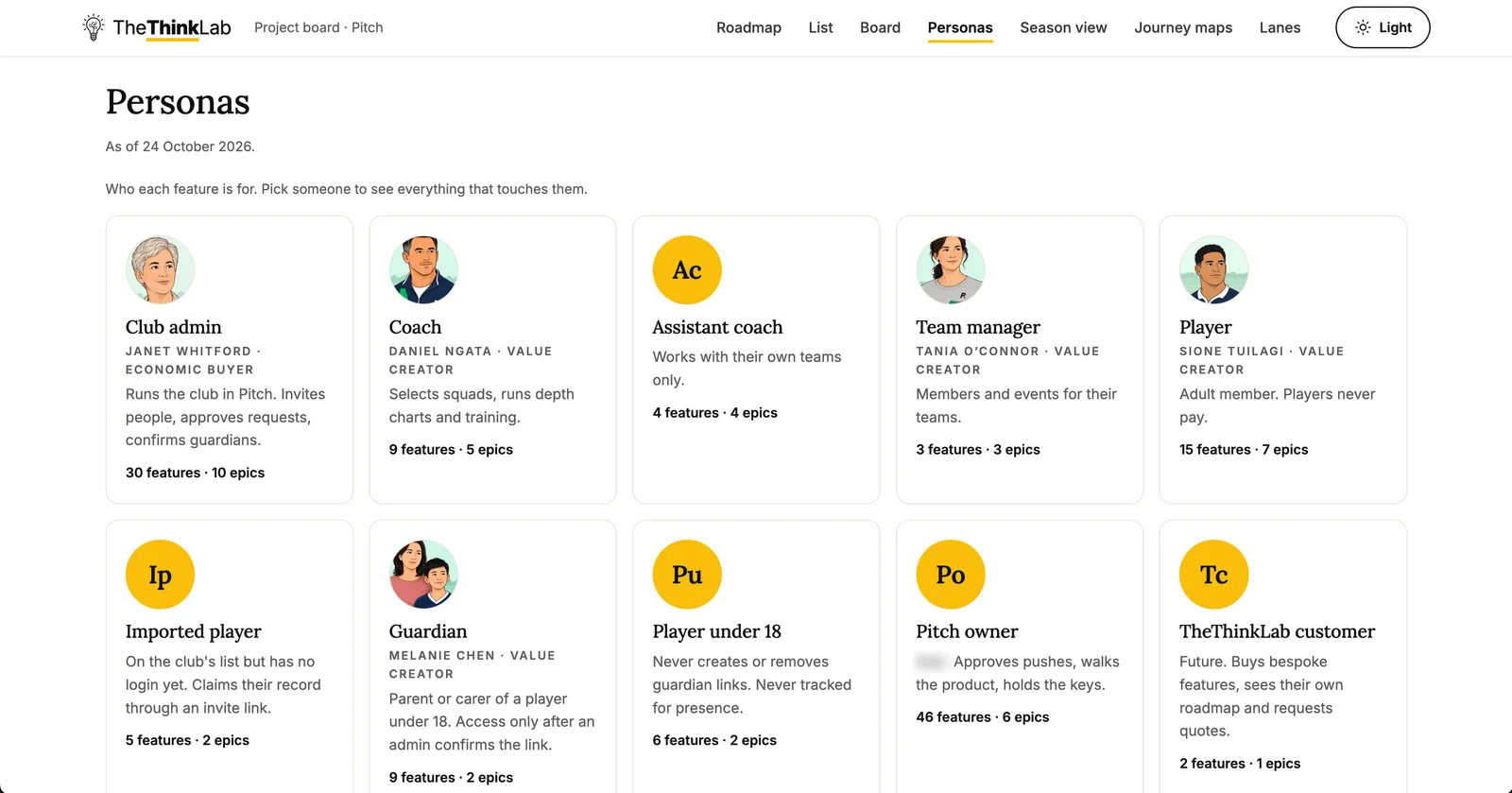Click "46 features · 6 epics" text
Image resolution: width=1512 pixels, height=793 pixels.
pyautogui.click(x=982, y=717)
